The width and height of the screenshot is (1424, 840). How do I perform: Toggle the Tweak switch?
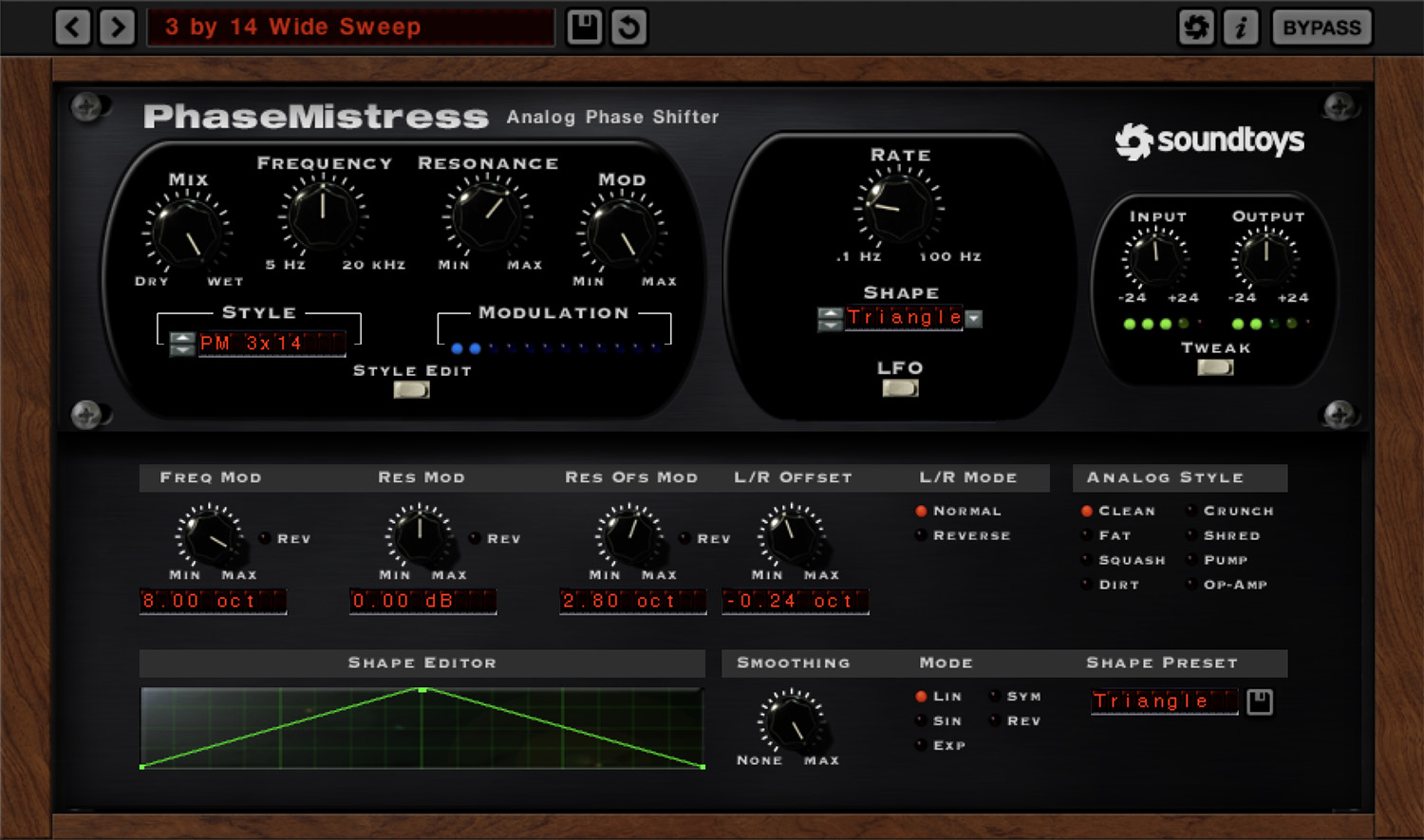(x=1215, y=367)
